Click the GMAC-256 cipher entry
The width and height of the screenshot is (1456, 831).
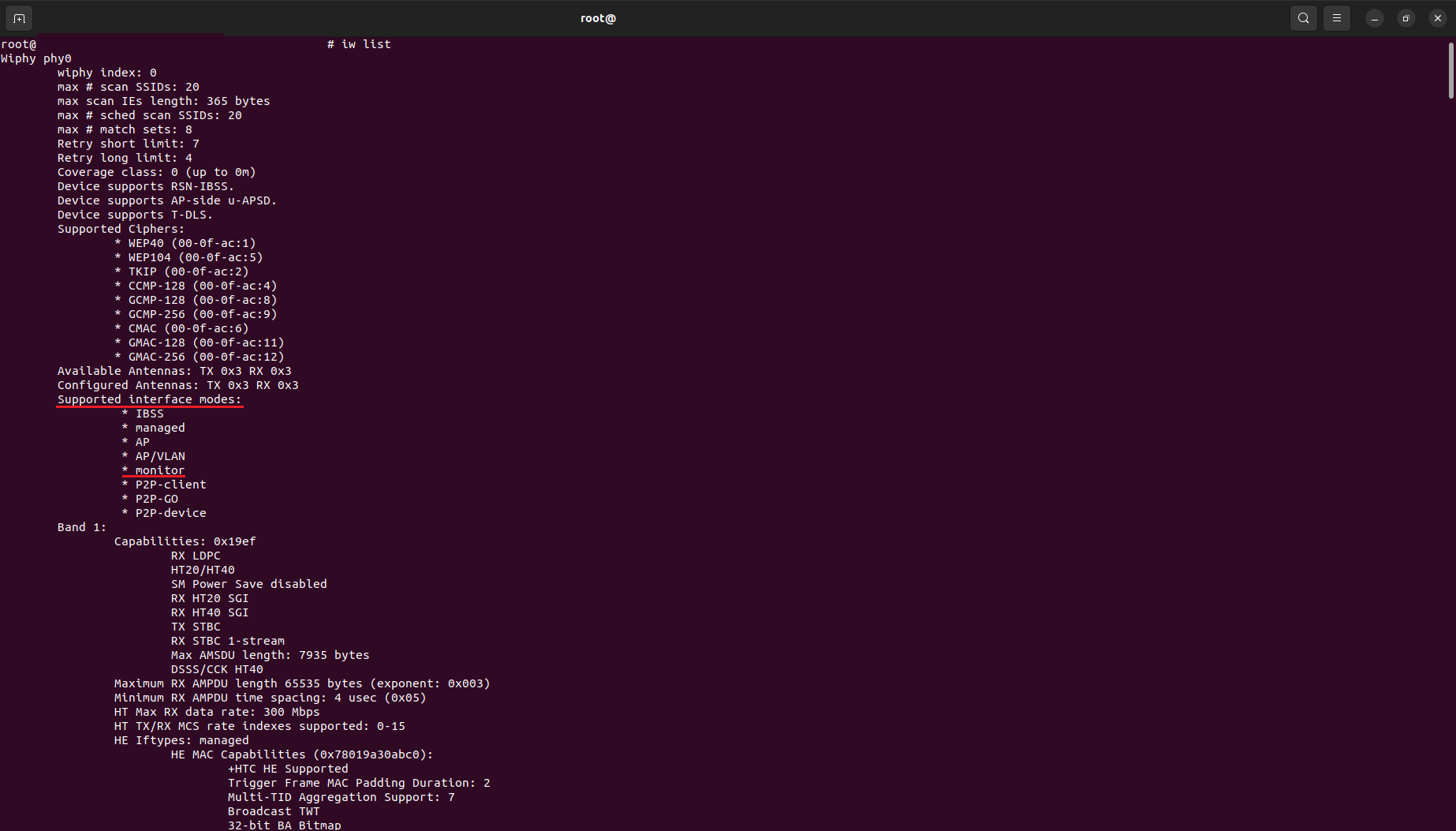pyautogui.click(x=200, y=357)
